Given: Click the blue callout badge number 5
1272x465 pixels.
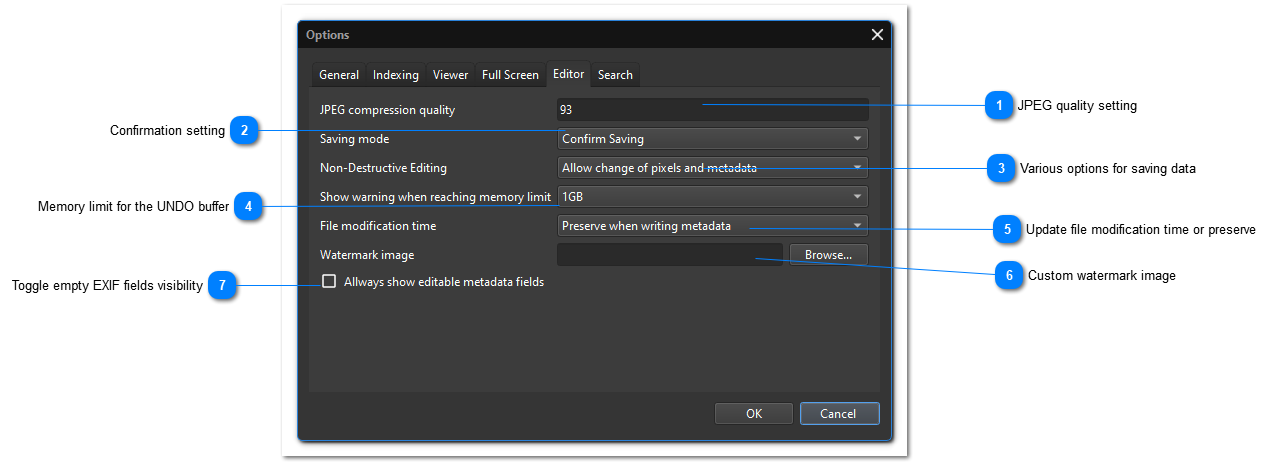Looking at the screenshot, I should [x=1007, y=229].
